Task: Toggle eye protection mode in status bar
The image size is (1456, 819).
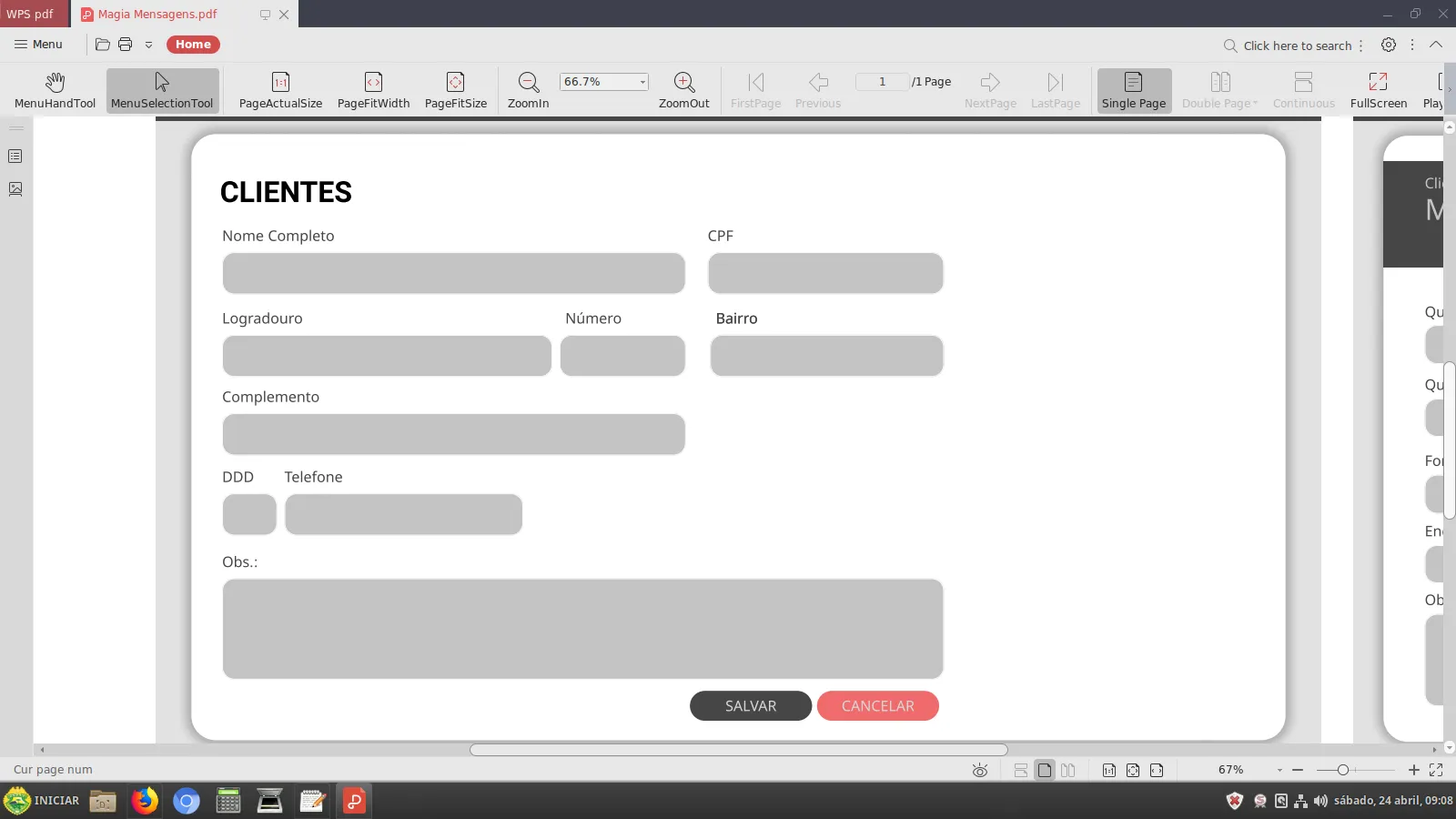Action: (x=980, y=771)
